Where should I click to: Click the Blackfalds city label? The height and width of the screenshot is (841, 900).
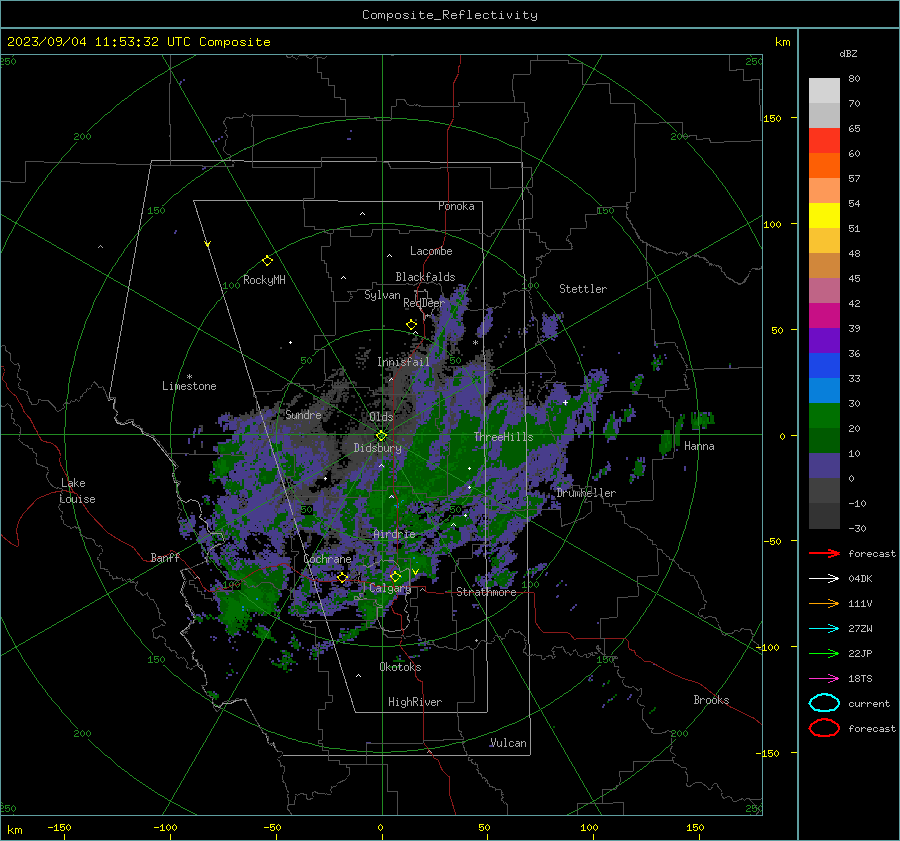[425, 277]
